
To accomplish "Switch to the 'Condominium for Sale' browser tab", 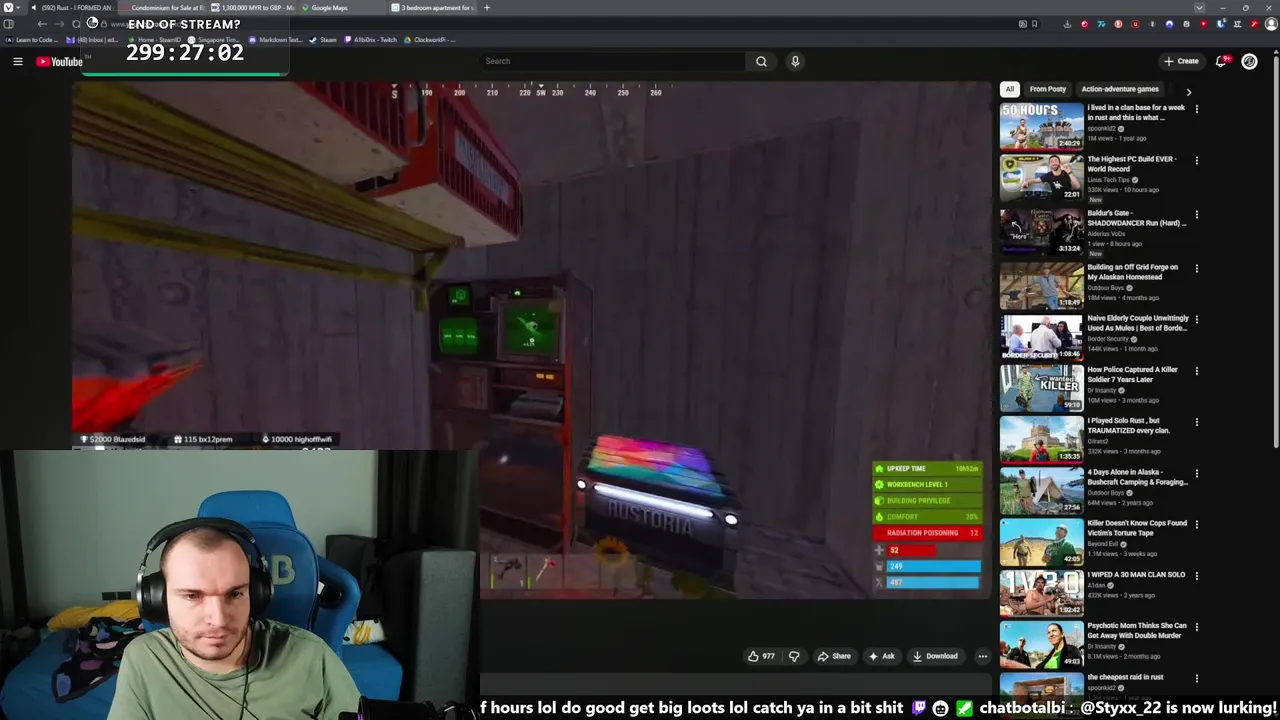I will click(x=162, y=8).
